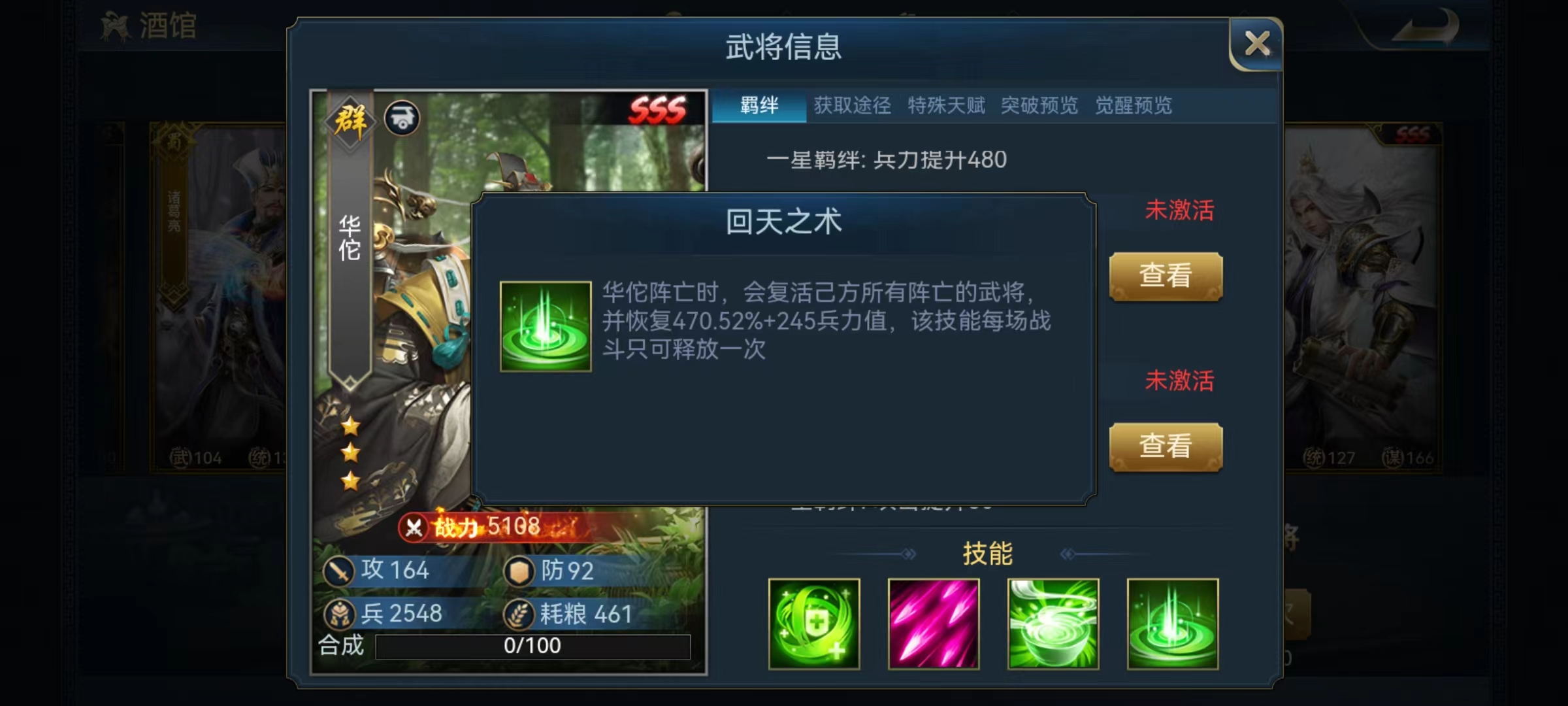
Task: Open the 特殊天赋 tab
Action: [946, 105]
